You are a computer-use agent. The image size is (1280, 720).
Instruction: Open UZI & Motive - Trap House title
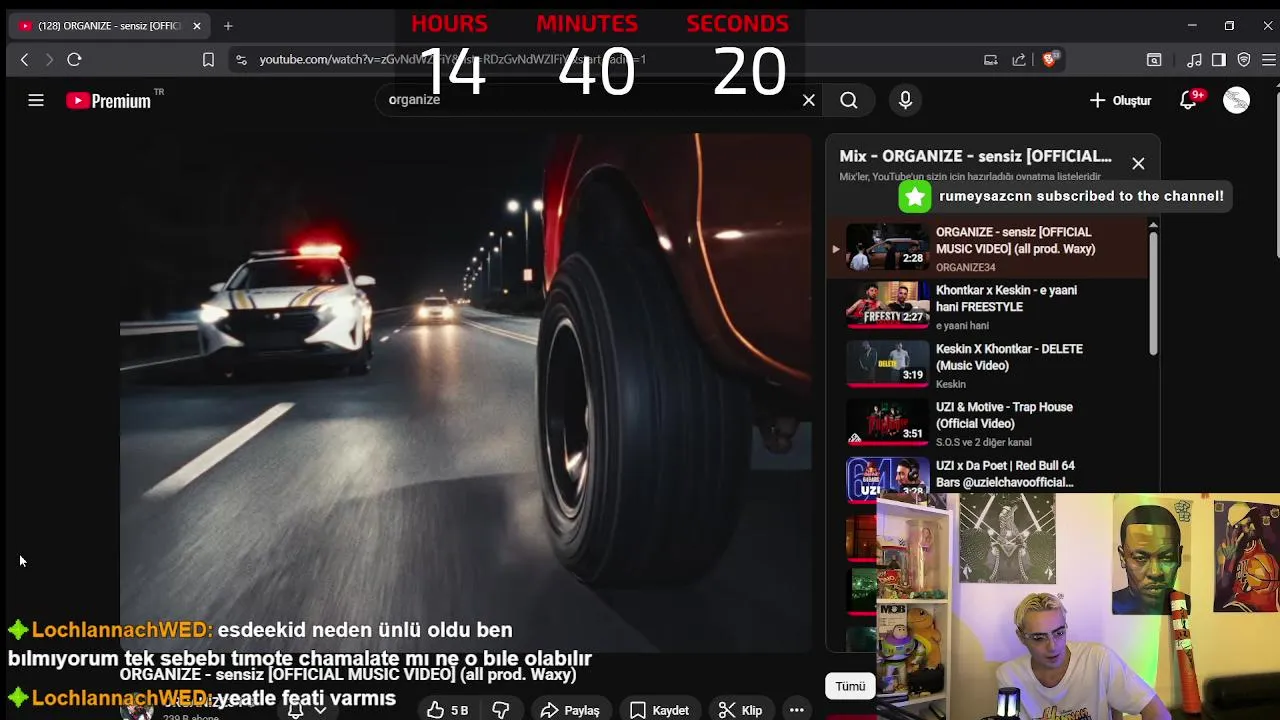point(1004,415)
